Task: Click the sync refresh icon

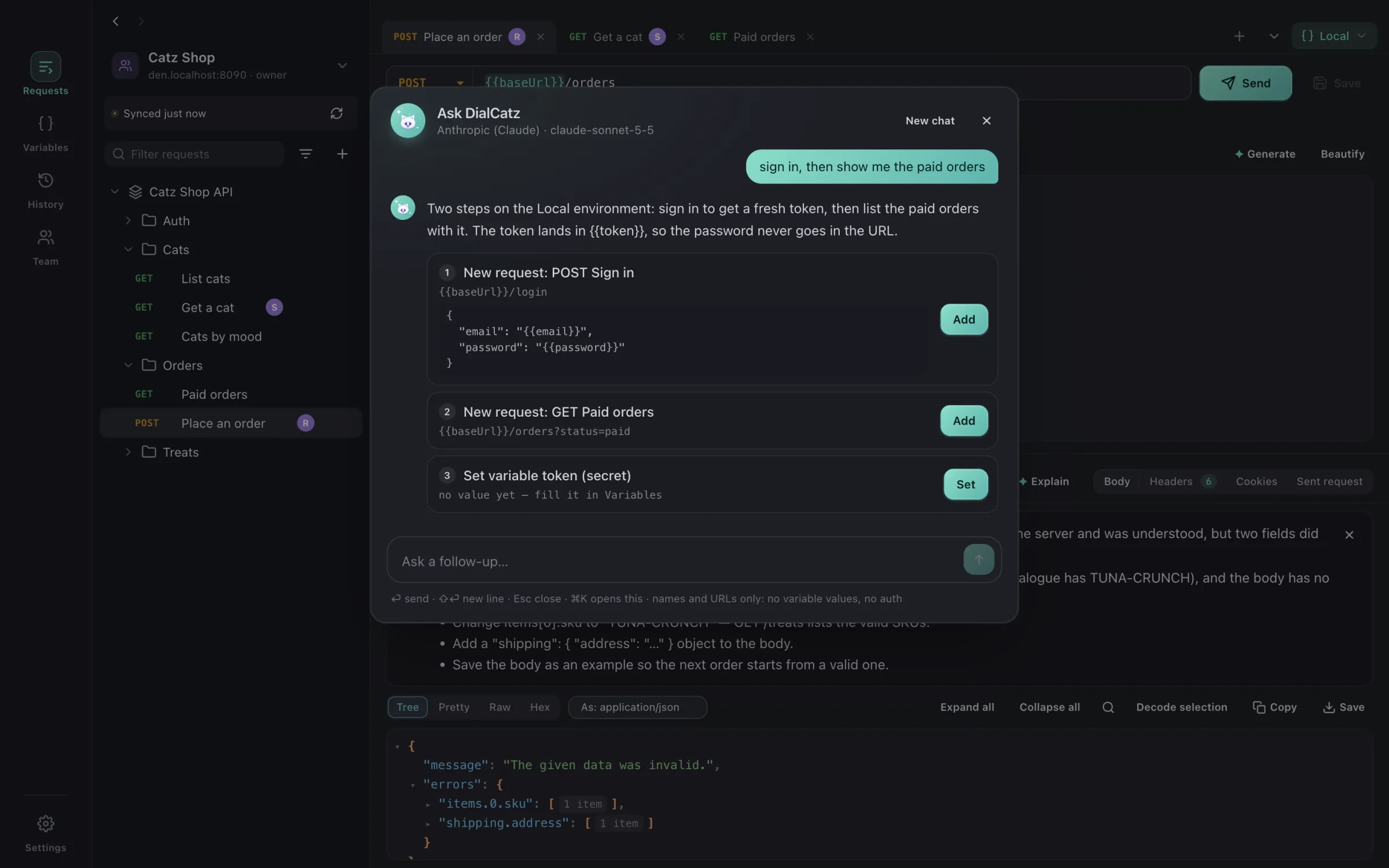Action: pyautogui.click(x=336, y=113)
